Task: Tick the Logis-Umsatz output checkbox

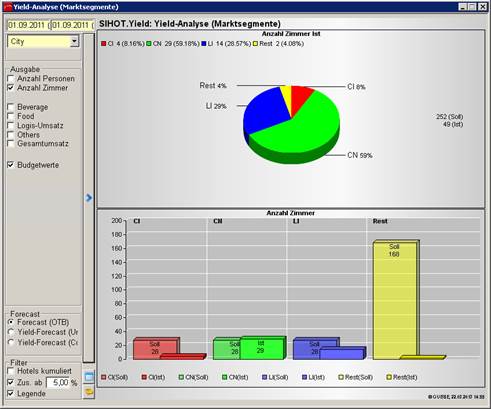Action: 11,125
